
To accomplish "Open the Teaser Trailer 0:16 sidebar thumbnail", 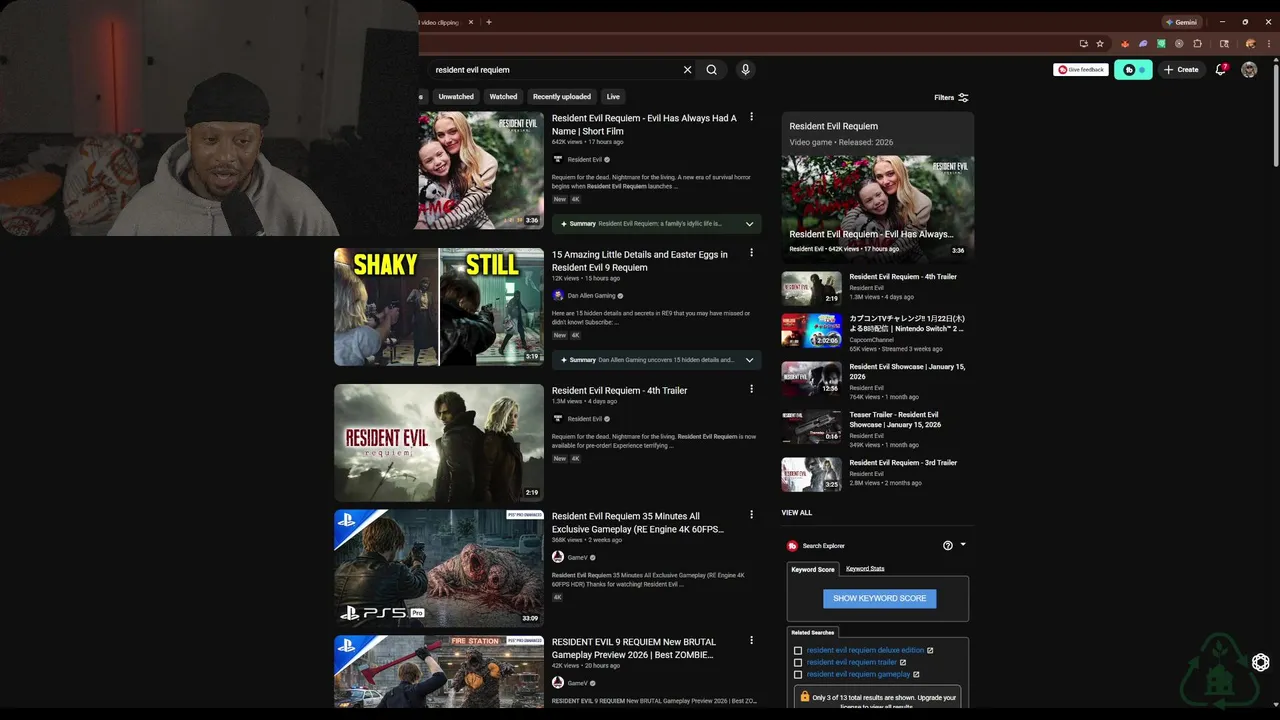I will coord(812,427).
